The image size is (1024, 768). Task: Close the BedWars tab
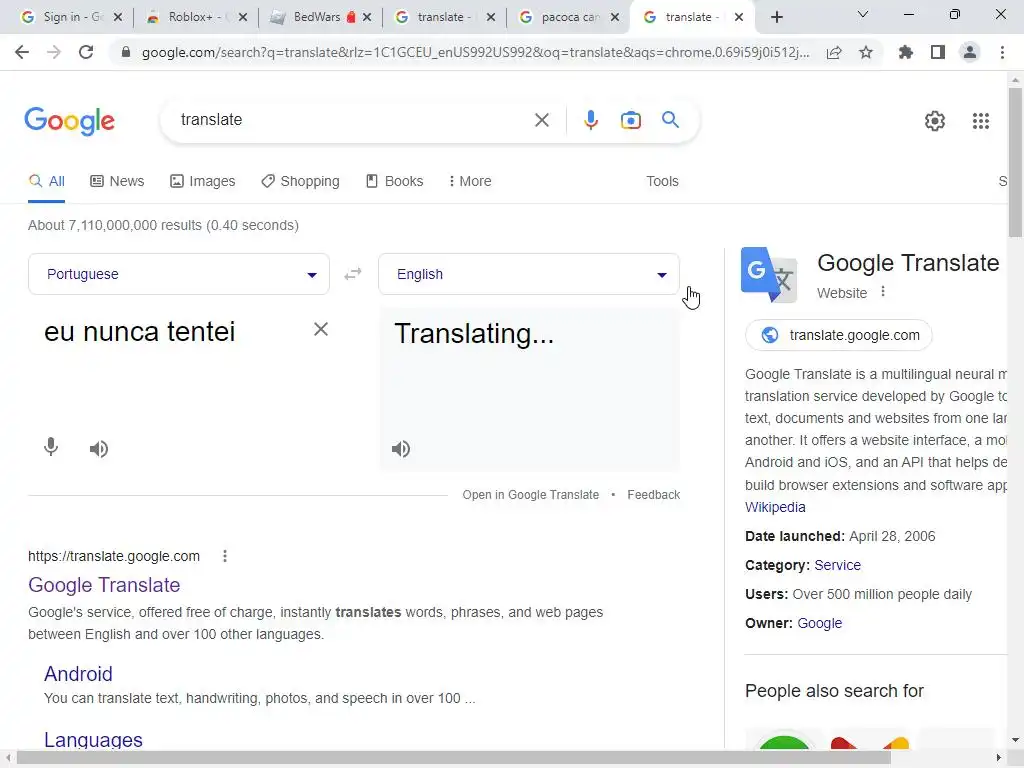[367, 17]
